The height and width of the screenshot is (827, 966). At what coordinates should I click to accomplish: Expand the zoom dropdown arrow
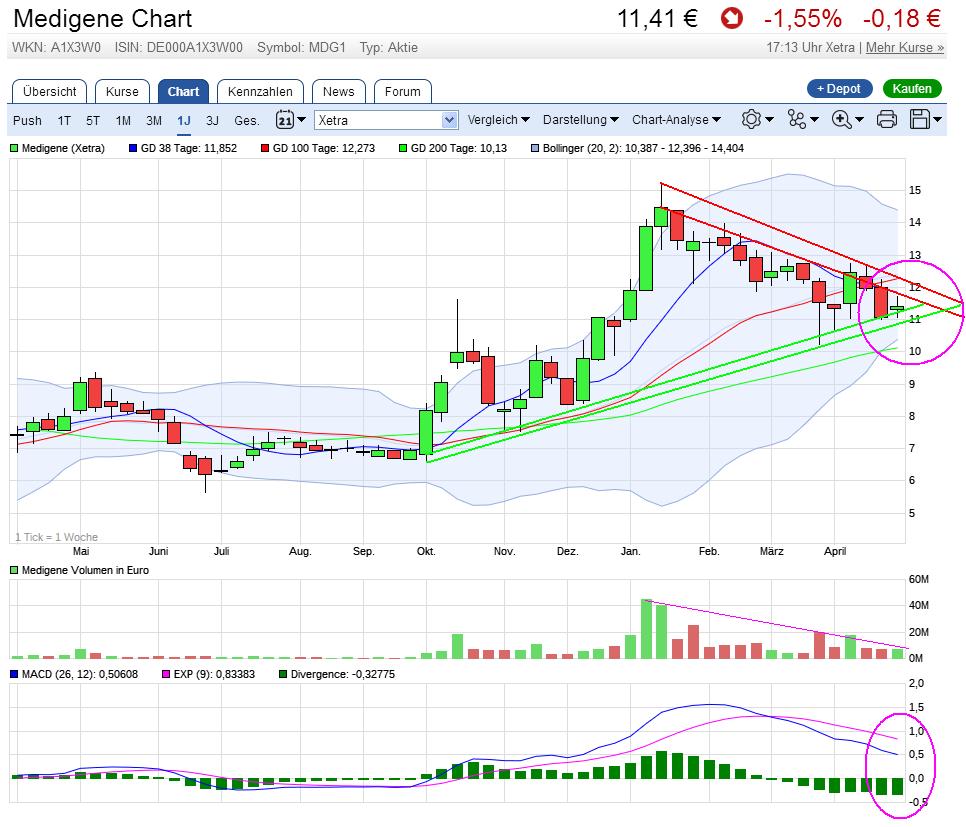point(859,119)
